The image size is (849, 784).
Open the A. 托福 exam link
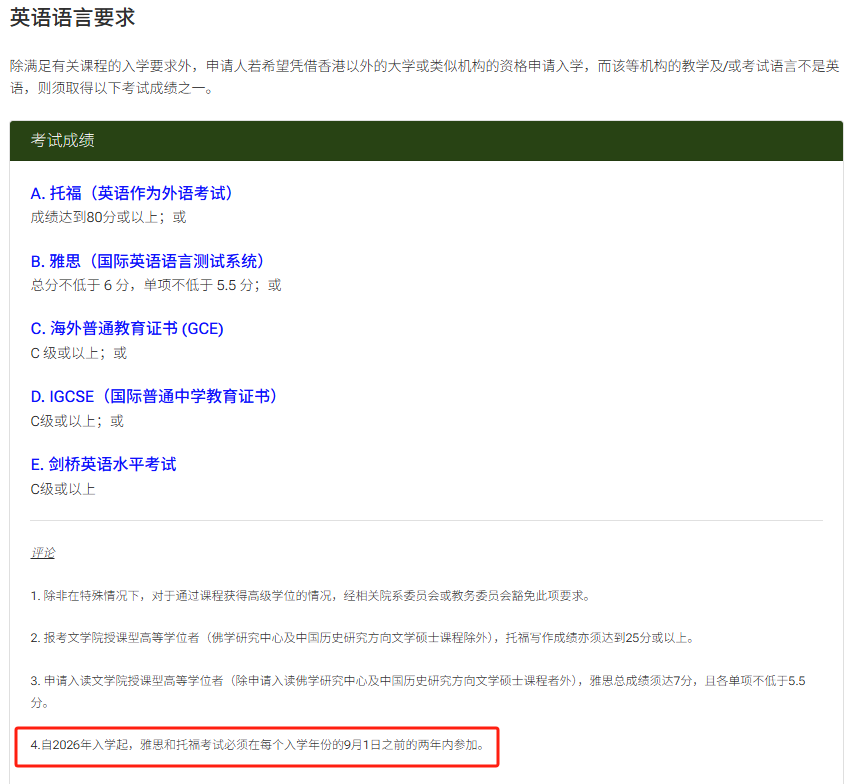[x=131, y=193]
